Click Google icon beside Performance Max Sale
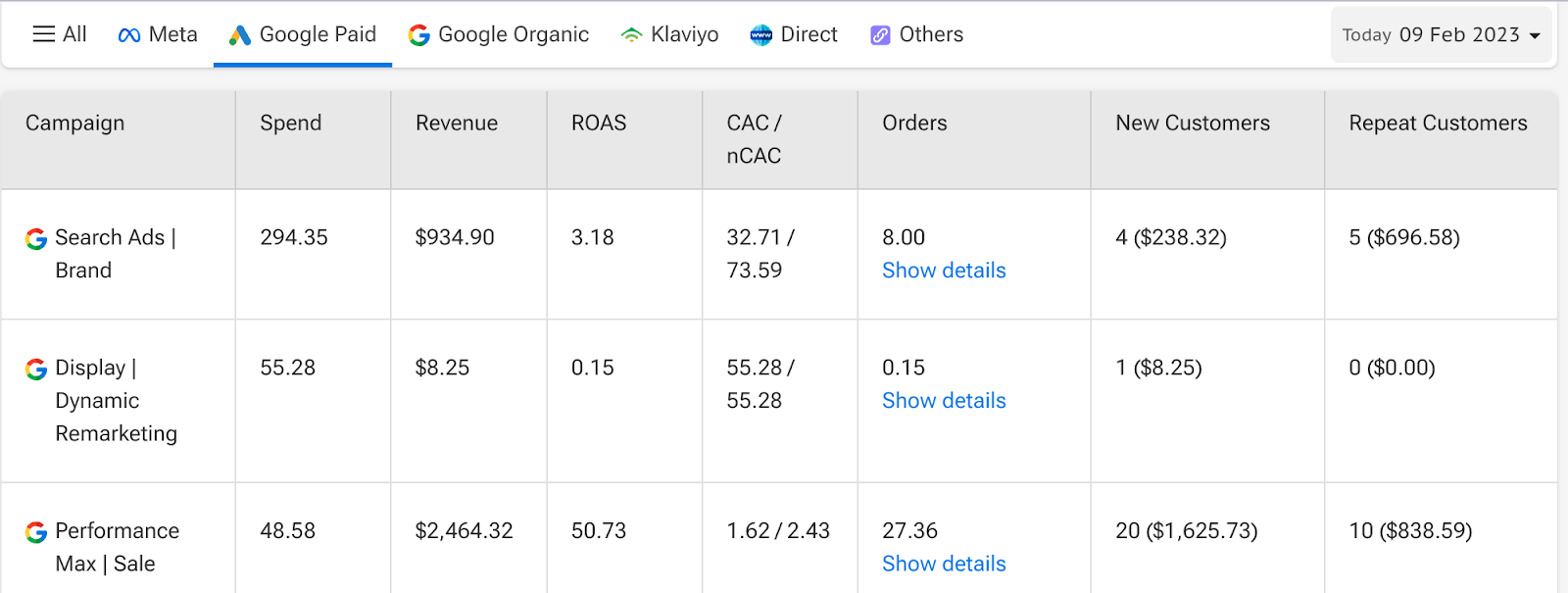 (36, 532)
